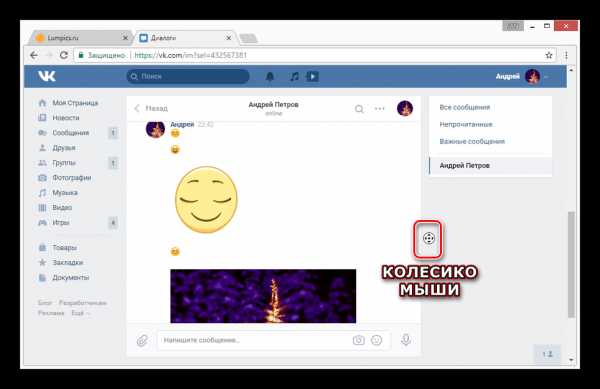
Task: Go back using Назад link
Action: click(151, 108)
